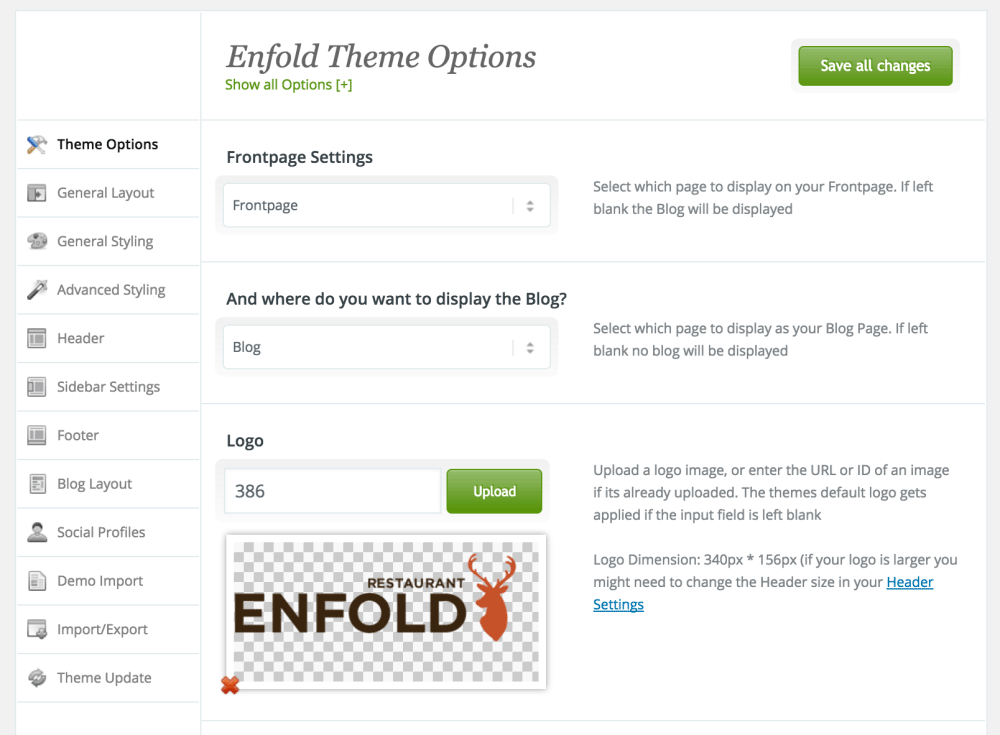Click the Save all changes button

pyautogui.click(x=875, y=66)
